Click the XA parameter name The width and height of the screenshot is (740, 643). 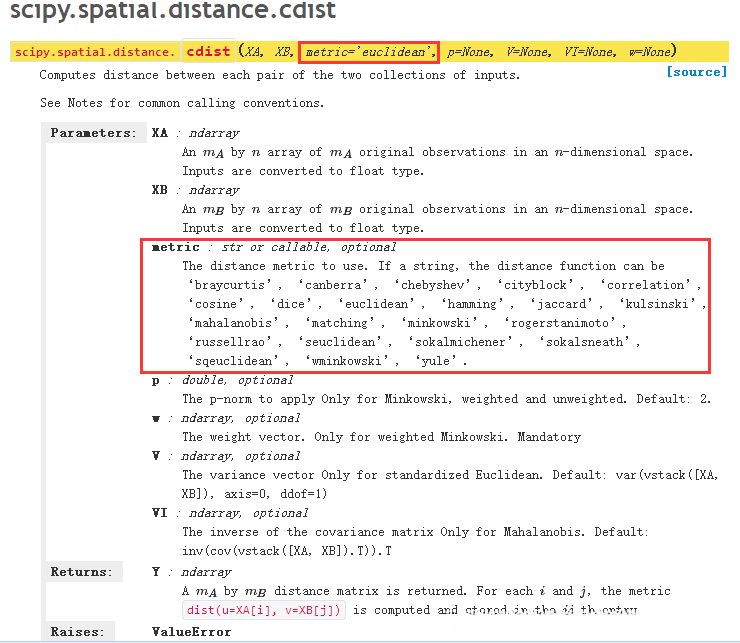[160, 133]
